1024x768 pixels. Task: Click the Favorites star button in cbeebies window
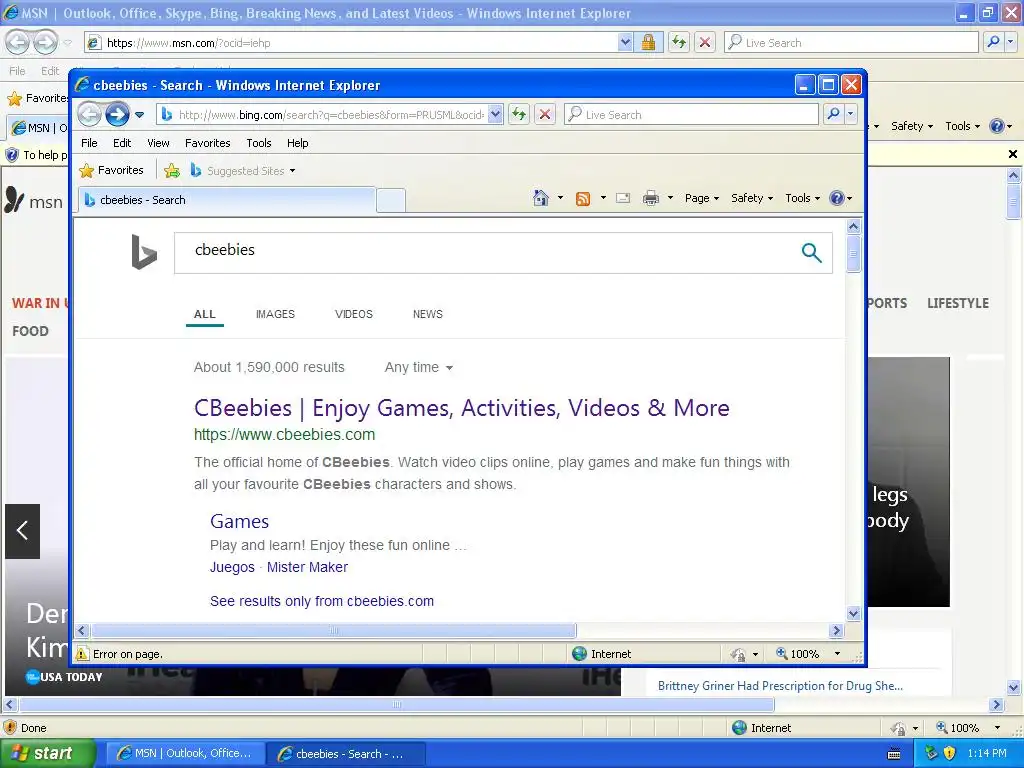[x=112, y=170]
